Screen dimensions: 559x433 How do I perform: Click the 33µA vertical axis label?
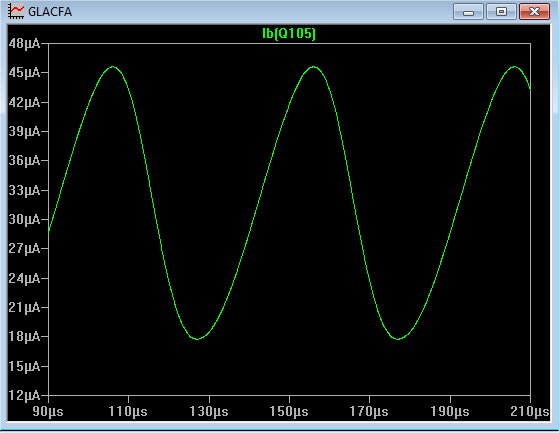coord(24,190)
